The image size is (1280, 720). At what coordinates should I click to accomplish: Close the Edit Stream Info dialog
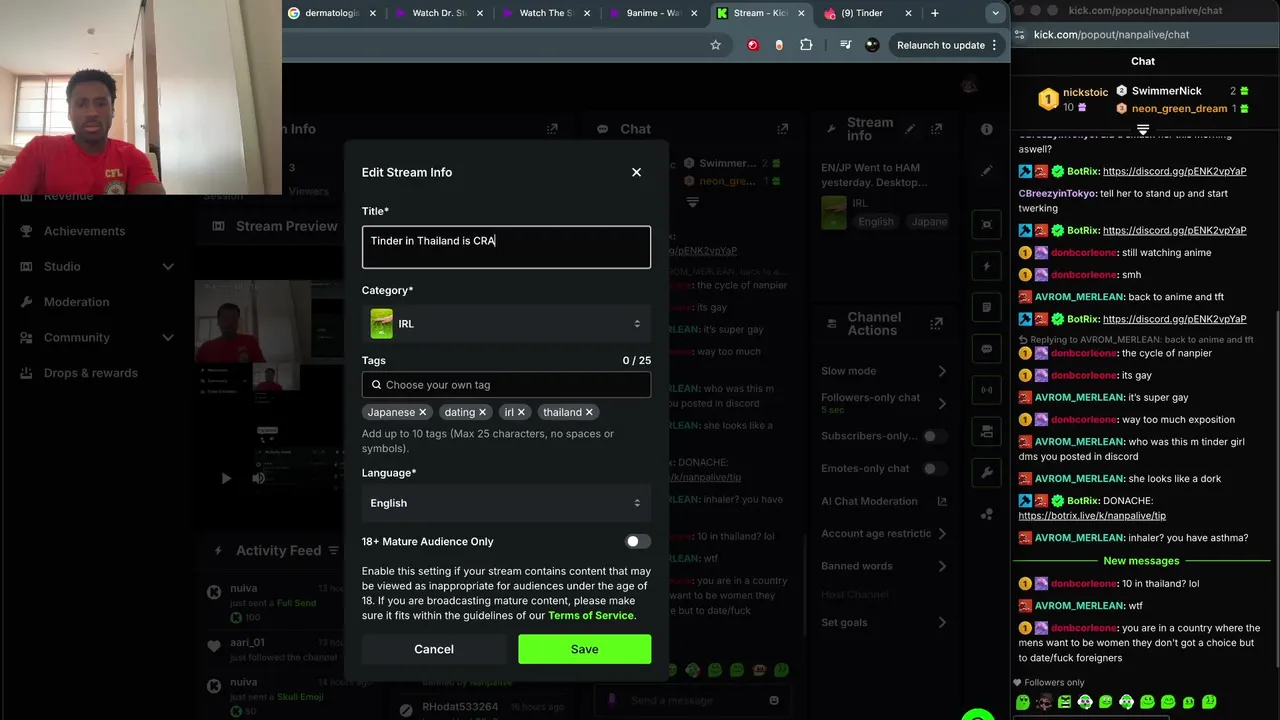[x=636, y=172]
